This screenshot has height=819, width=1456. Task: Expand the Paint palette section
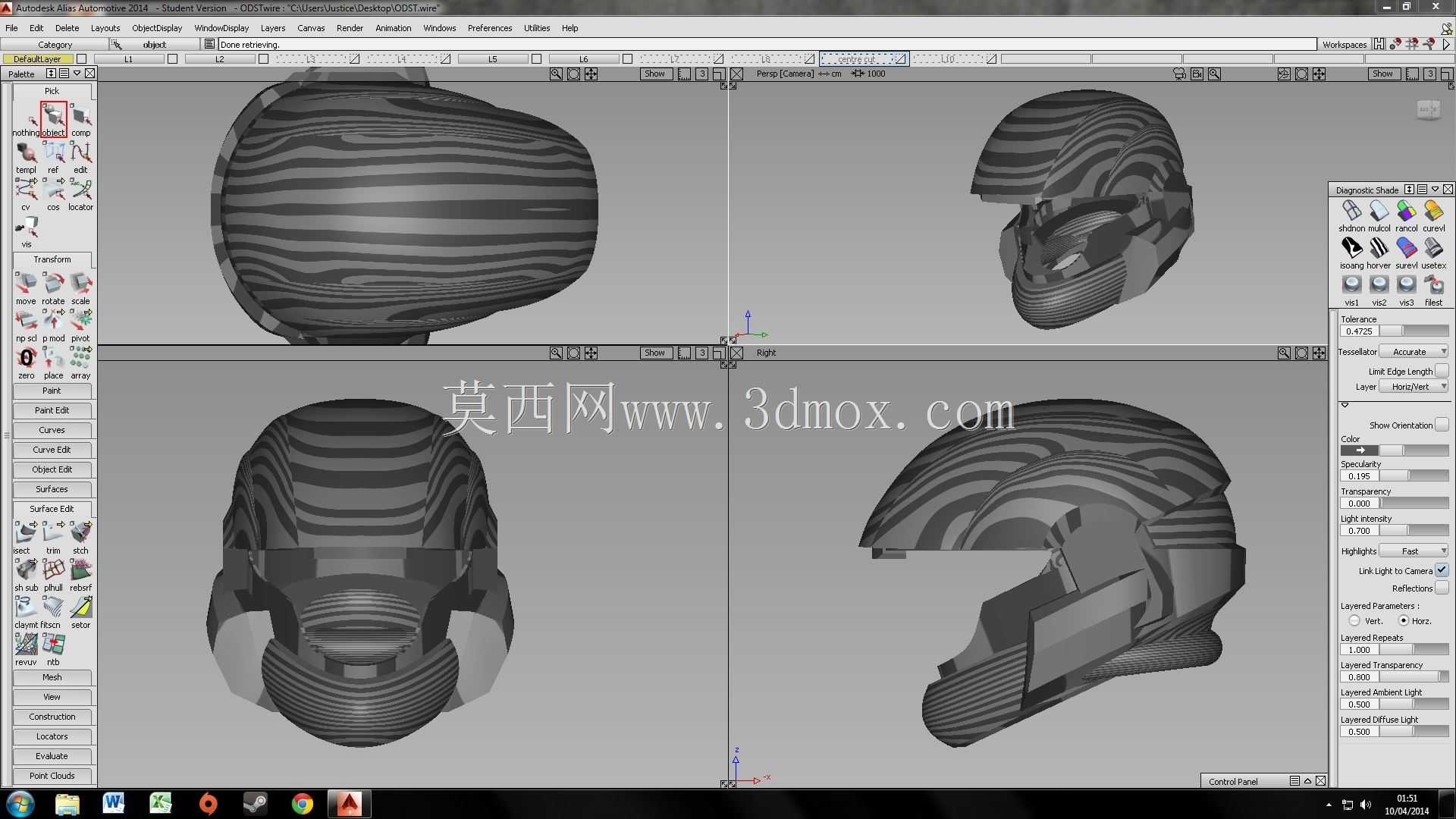click(52, 391)
